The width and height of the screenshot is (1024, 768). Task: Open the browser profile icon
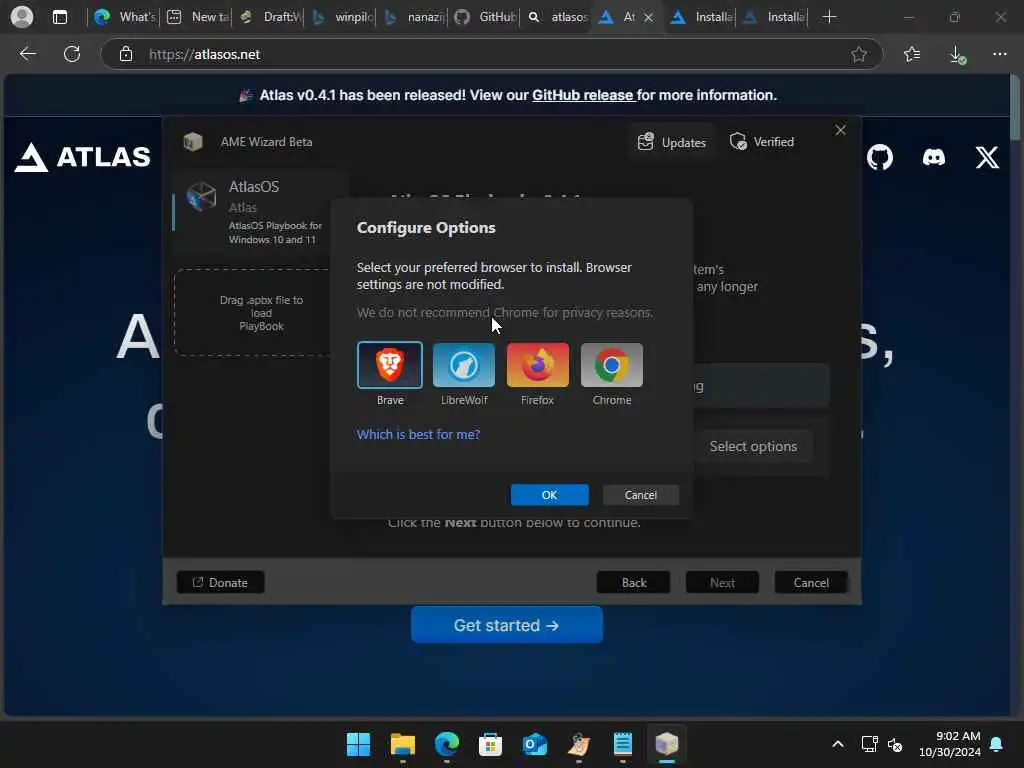pos(22,17)
